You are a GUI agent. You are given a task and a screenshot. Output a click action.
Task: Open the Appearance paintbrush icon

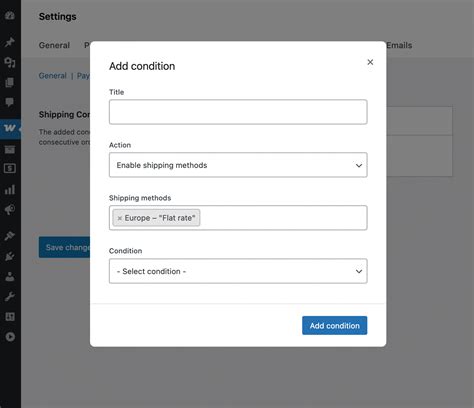pos(10,236)
